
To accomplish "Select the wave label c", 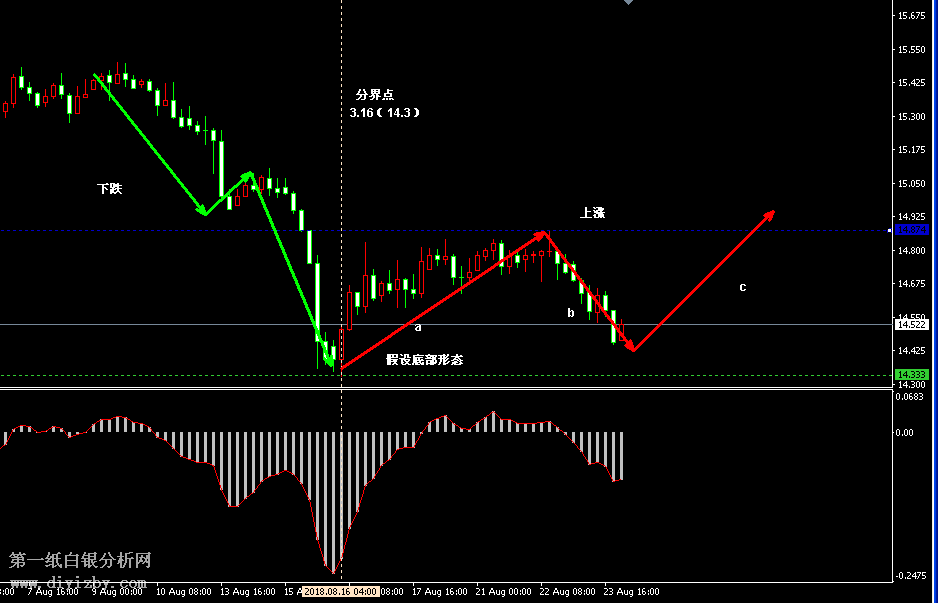I will pyautogui.click(x=742, y=288).
